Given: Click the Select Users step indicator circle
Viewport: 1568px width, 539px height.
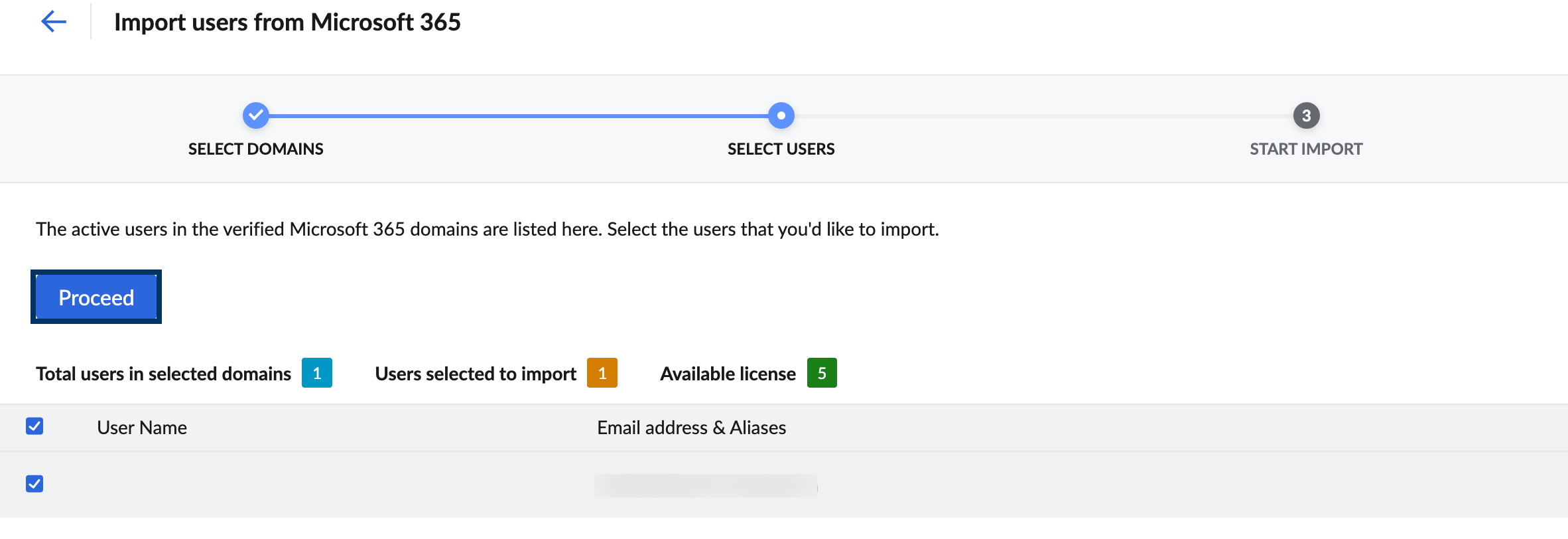Looking at the screenshot, I should pyautogui.click(x=781, y=116).
